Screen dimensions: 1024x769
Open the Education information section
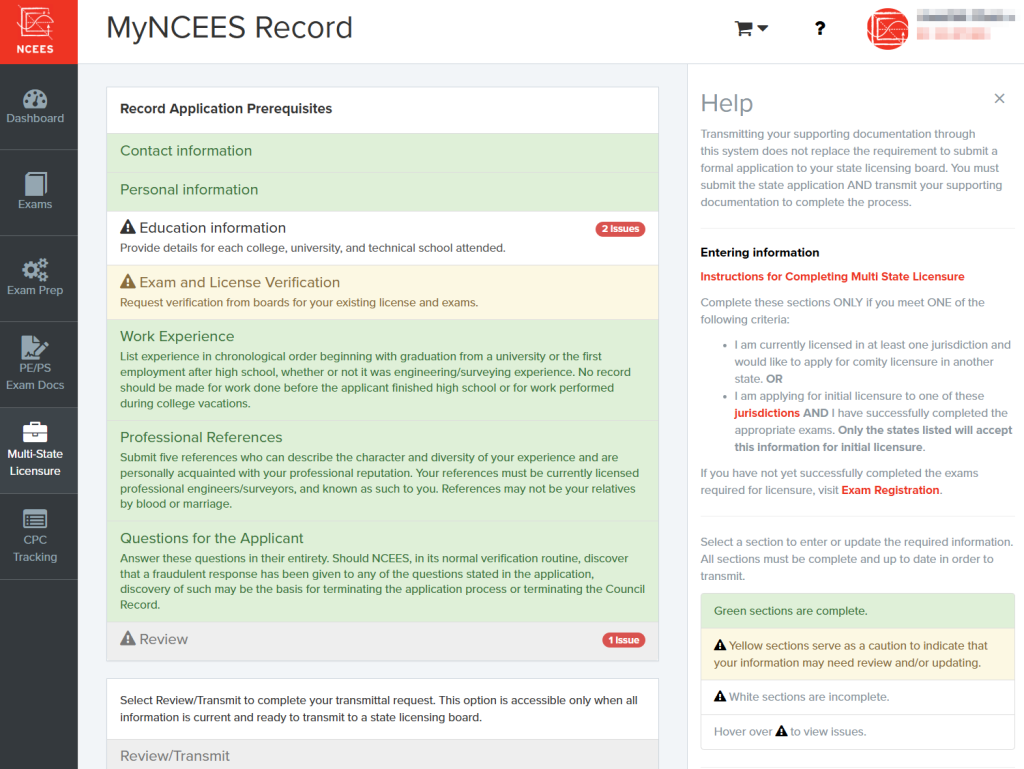coord(383,238)
